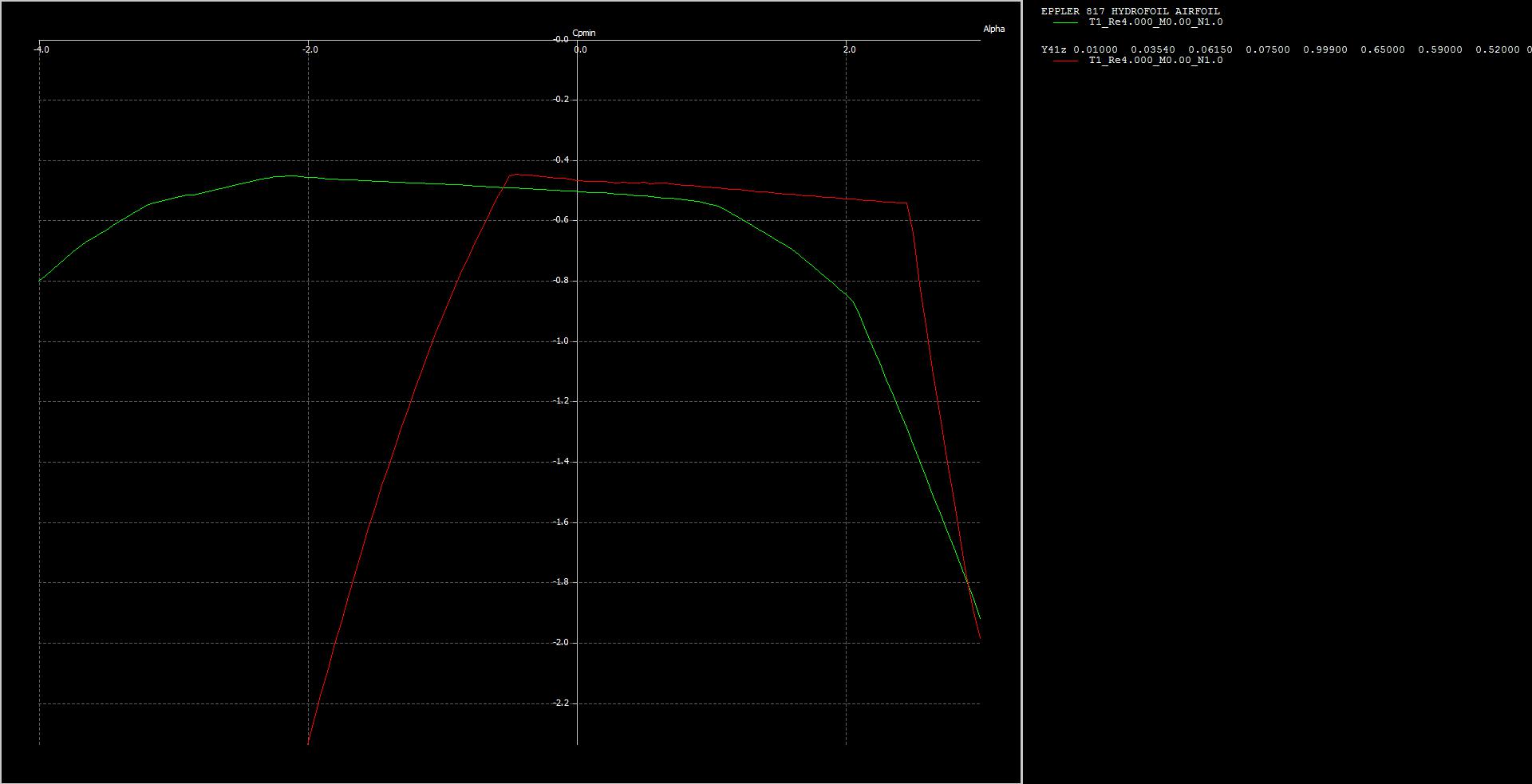Click the -1.0 tick label on Cpmin axis
Screen dimensions: 1532x784
coord(561,341)
